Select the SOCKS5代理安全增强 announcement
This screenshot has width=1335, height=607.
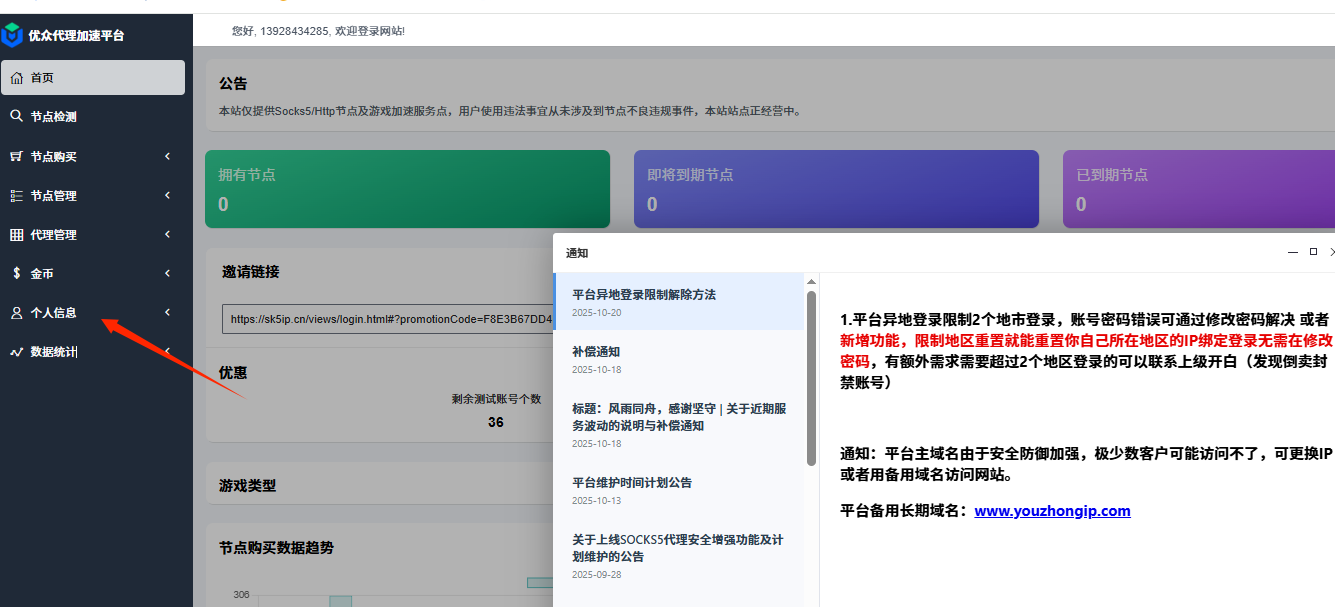(679, 555)
